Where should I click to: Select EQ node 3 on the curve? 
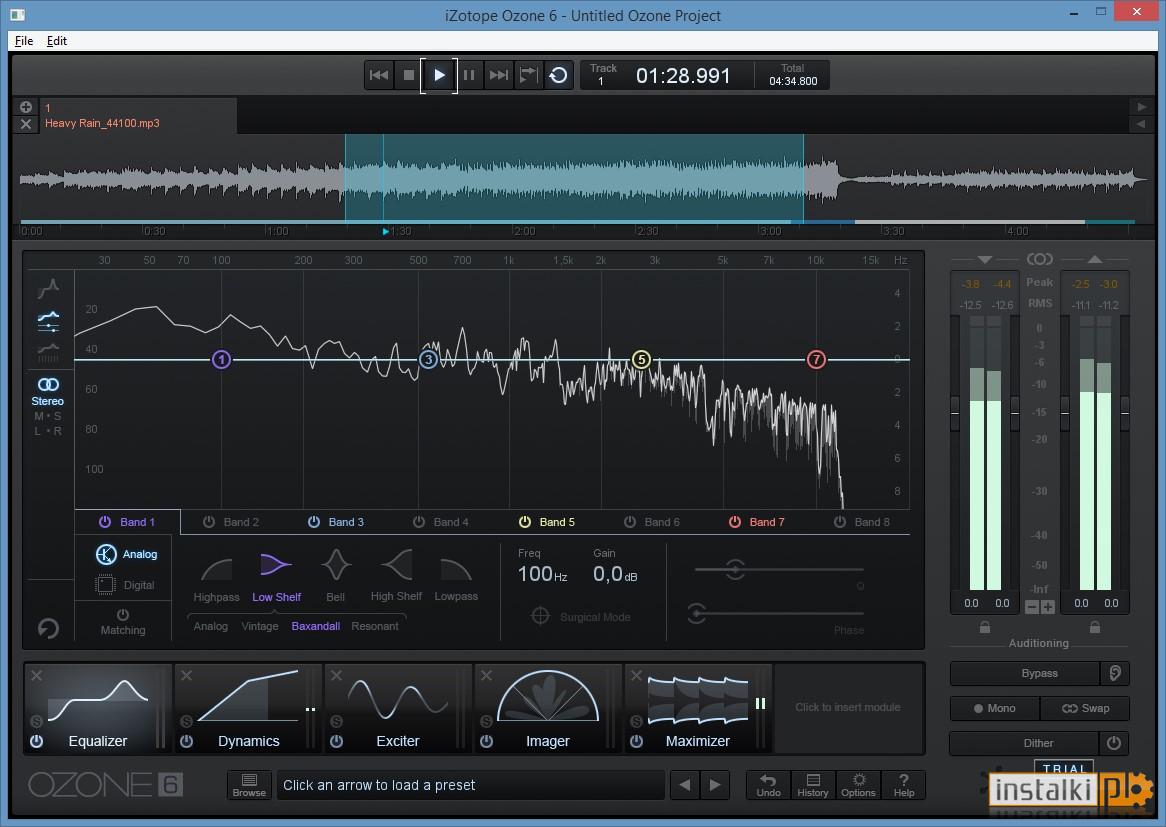pos(428,360)
